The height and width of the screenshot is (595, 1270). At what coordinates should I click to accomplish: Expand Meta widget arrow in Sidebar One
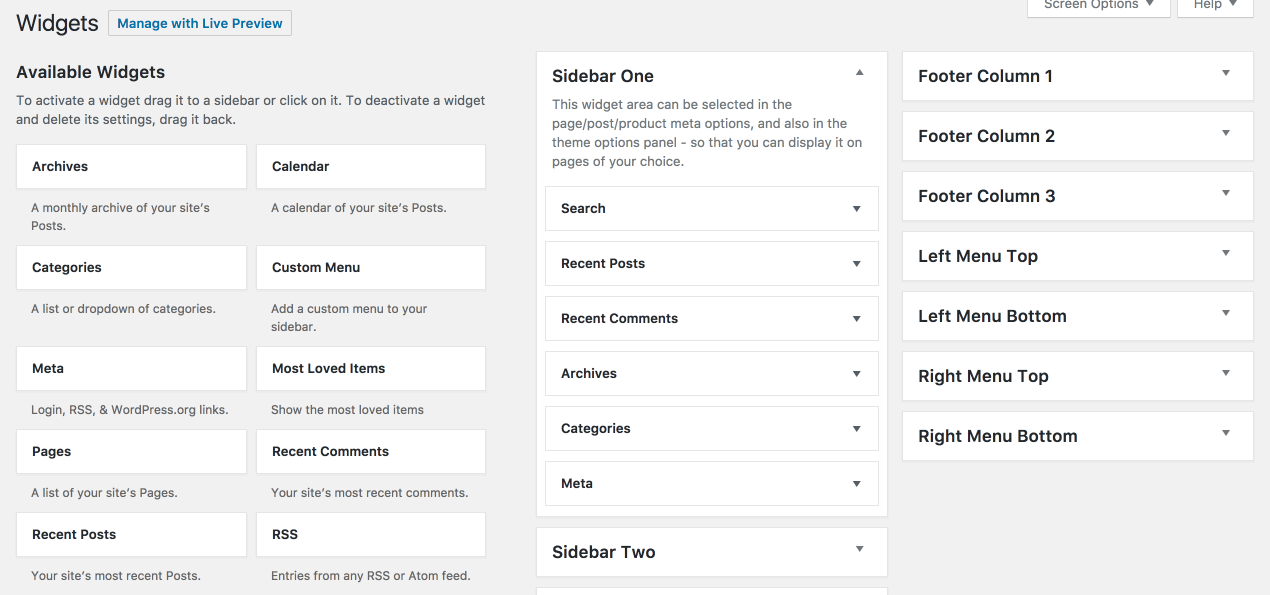pyautogui.click(x=856, y=484)
